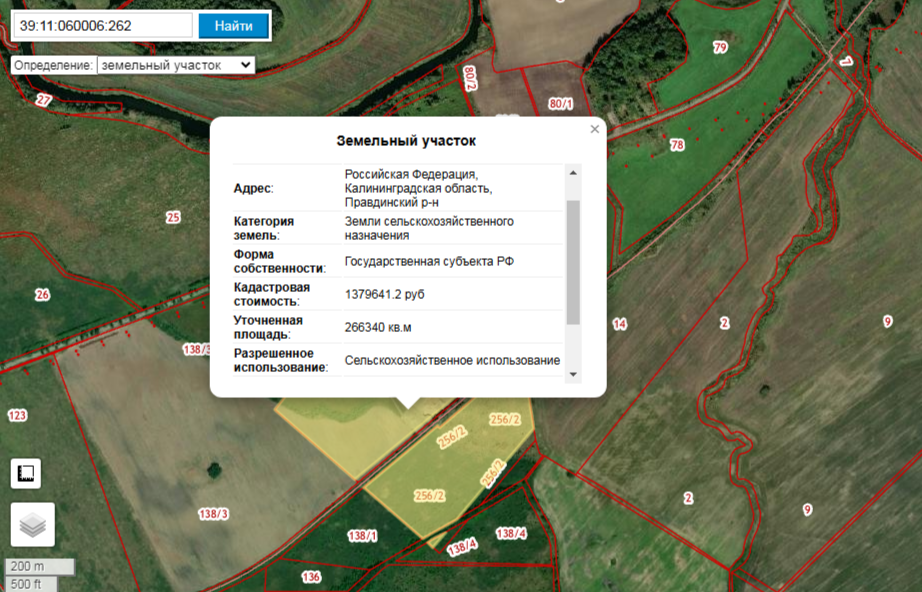This screenshot has width=922, height=592.
Task: Select parcel 123 at left edge
Action: 17,414
